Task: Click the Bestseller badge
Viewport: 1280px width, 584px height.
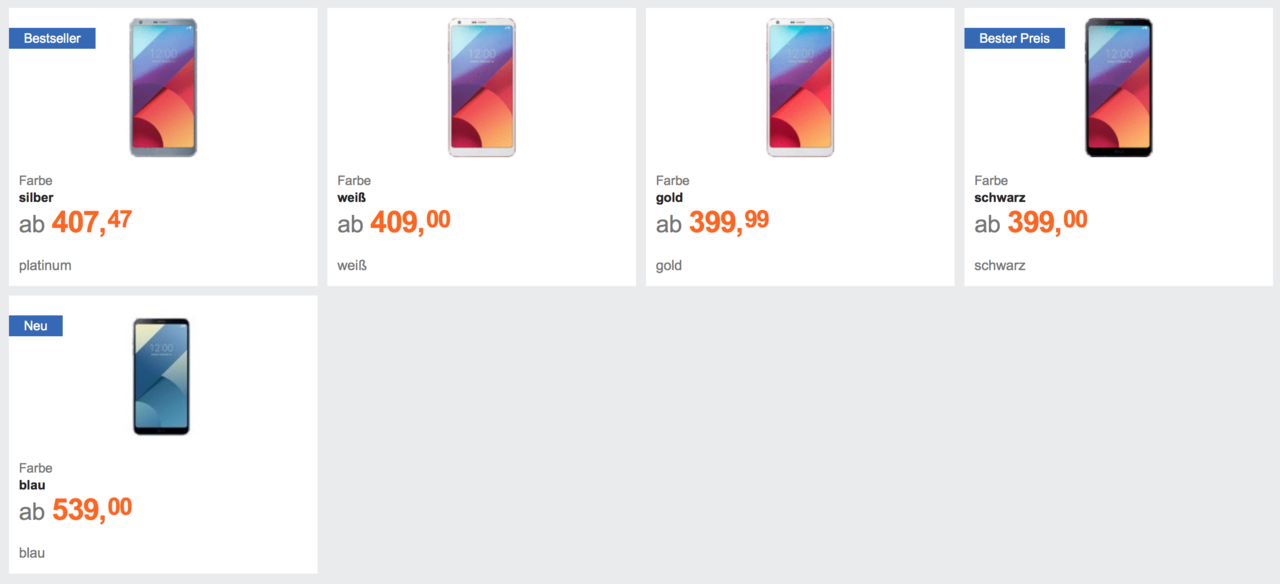Action: tap(52, 38)
